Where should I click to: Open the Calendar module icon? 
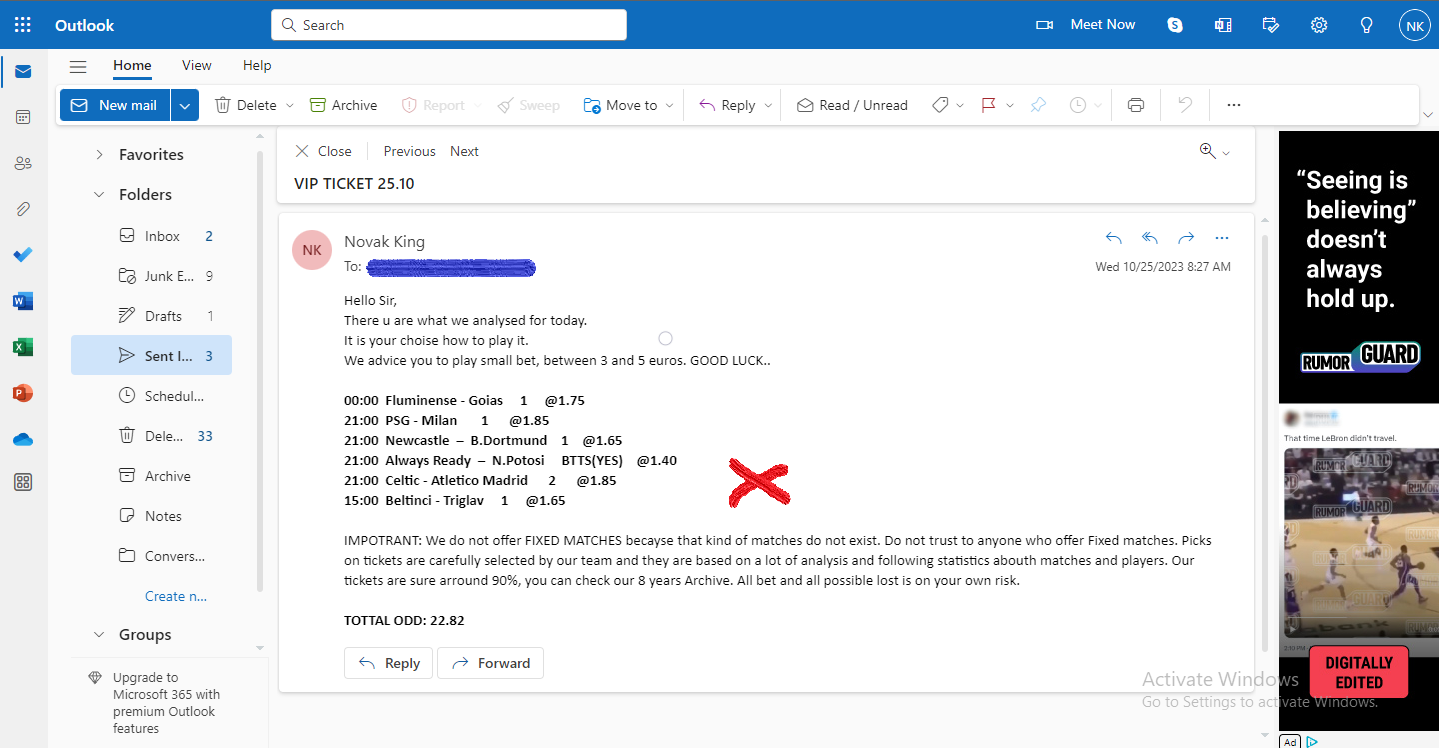point(23,117)
